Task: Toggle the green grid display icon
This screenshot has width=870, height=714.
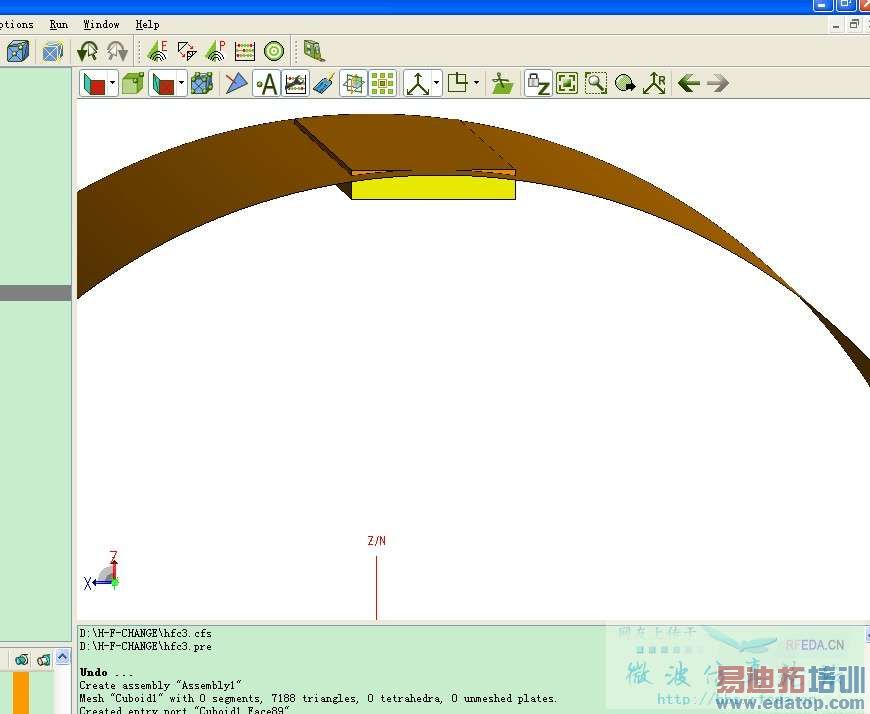Action: (x=383, y=84)
